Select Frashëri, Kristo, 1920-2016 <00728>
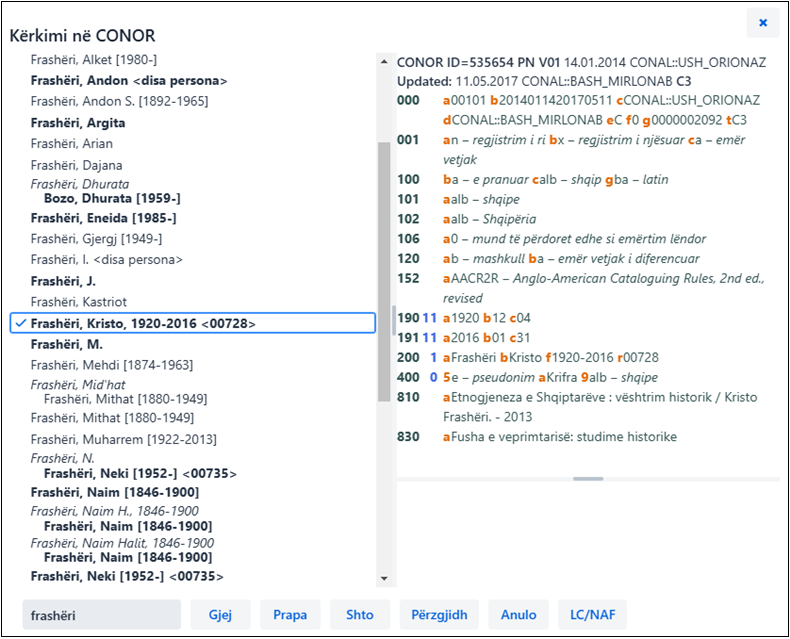Screen dimensions: 790x639 [x=193, y=323]
